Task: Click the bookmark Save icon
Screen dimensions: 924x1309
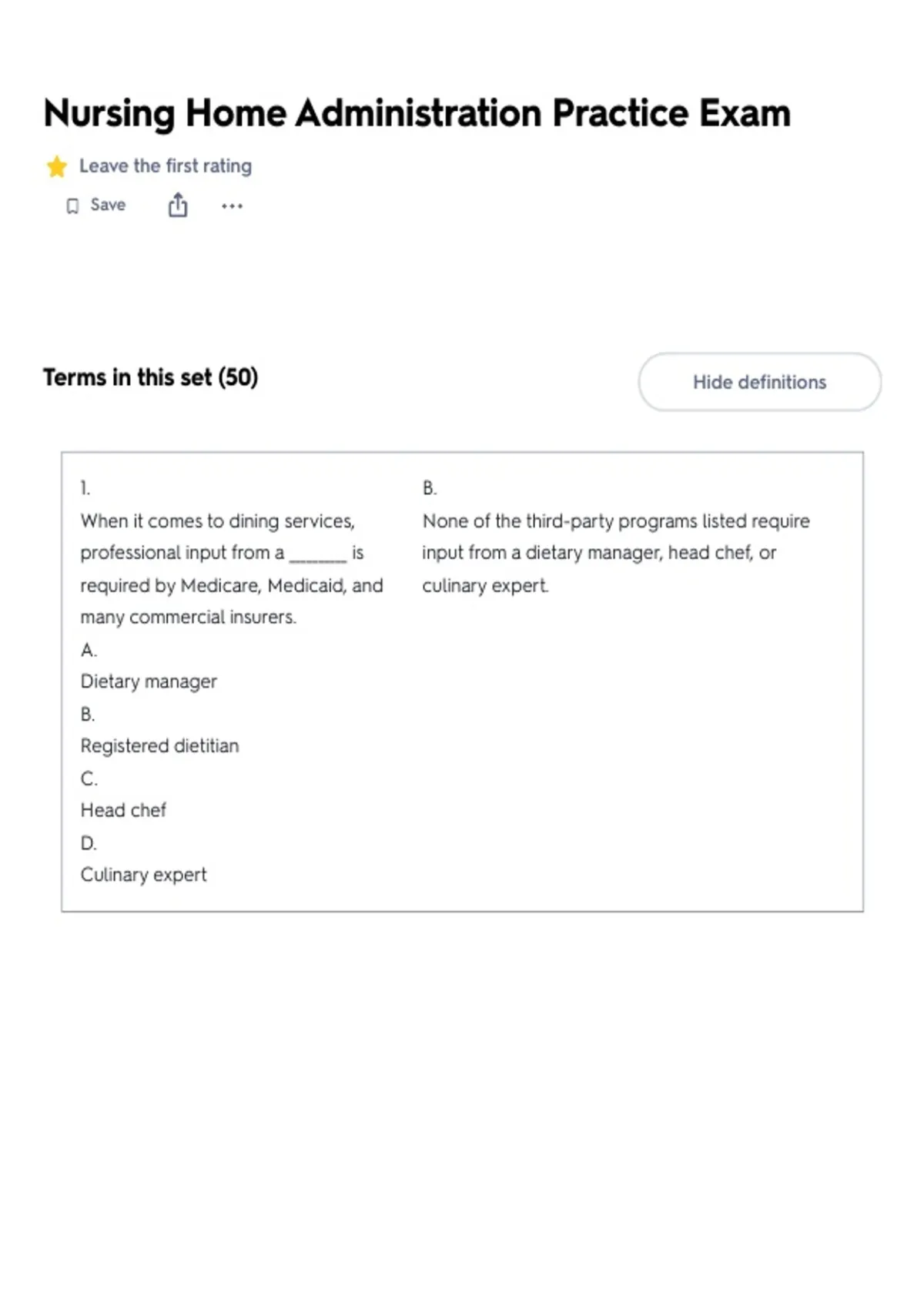Action: [x=72, y=206]
